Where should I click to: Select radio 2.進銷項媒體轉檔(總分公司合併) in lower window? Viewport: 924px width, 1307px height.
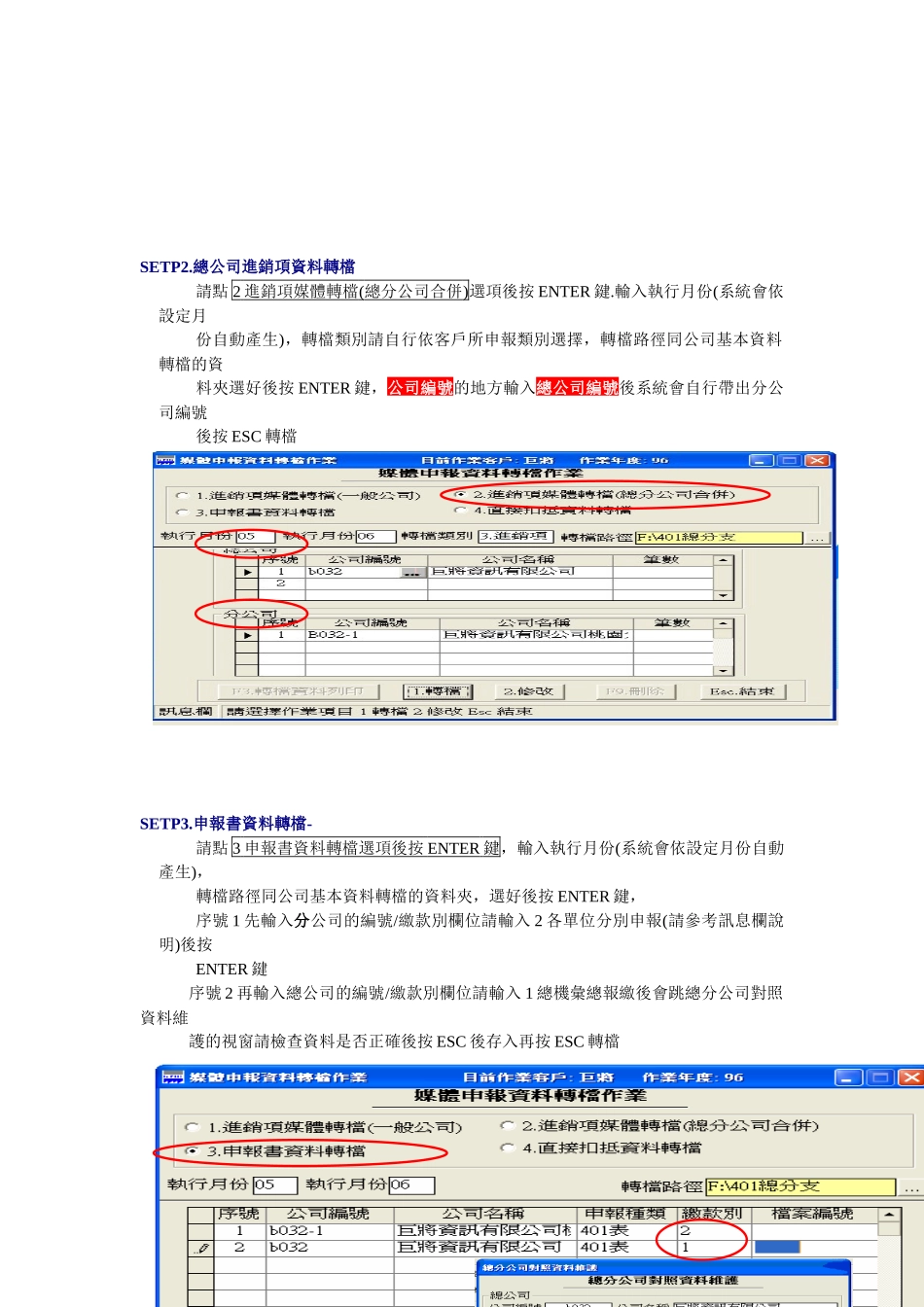507,1125
